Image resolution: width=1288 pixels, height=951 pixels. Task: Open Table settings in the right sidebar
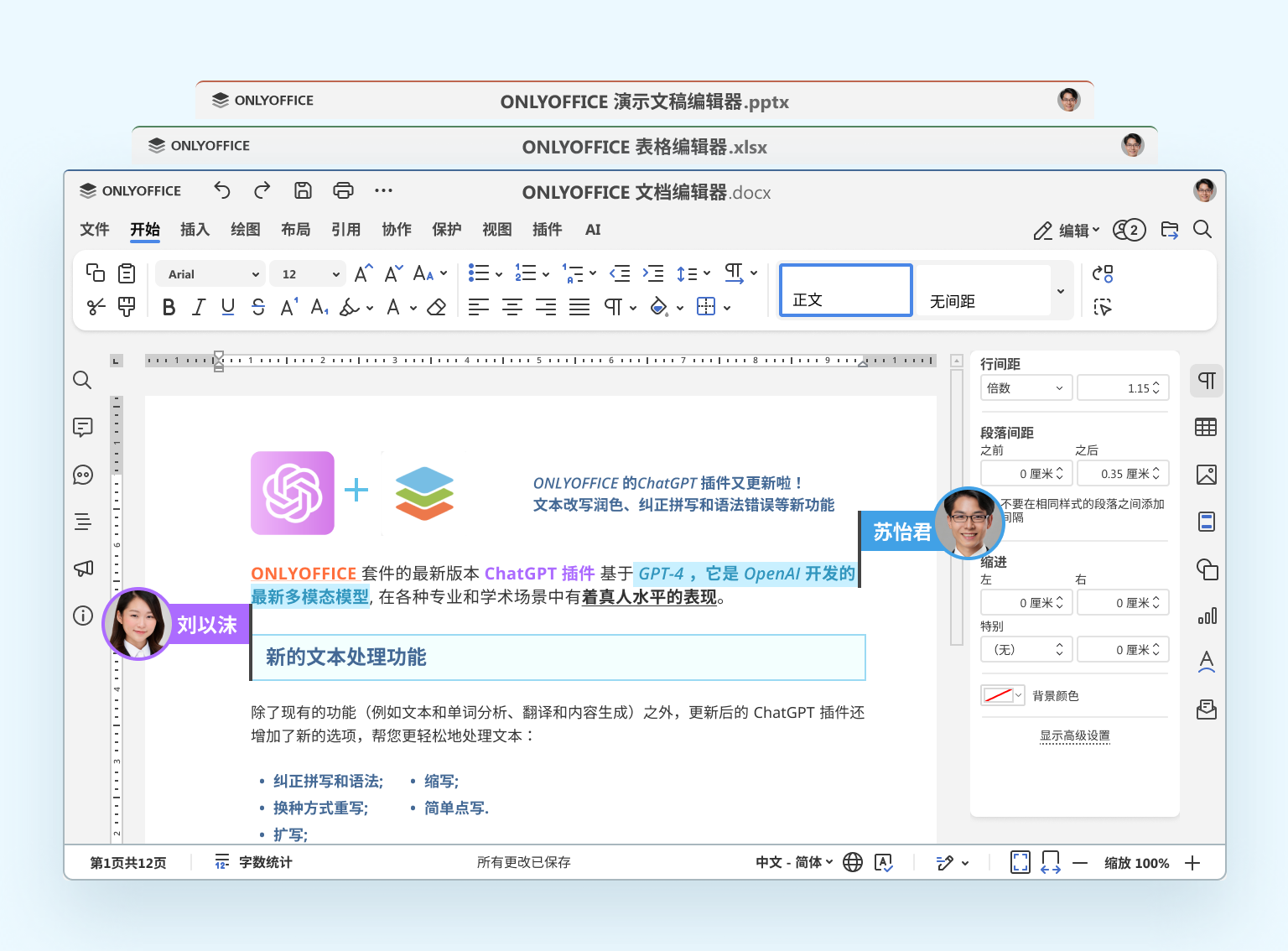1206,428
